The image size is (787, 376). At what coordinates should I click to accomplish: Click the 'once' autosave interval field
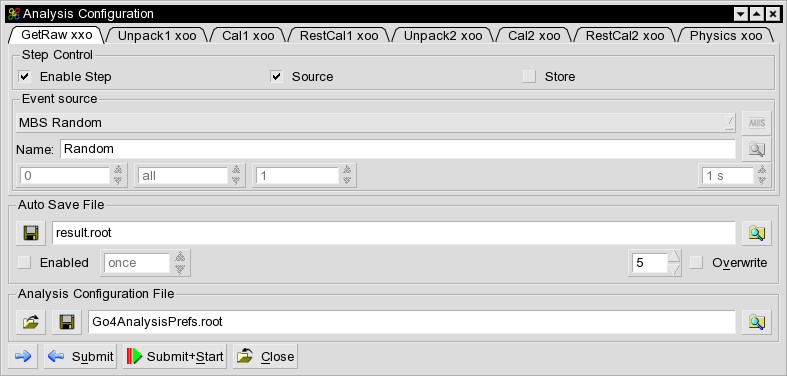pyautogui.click(x=137, y=263)
